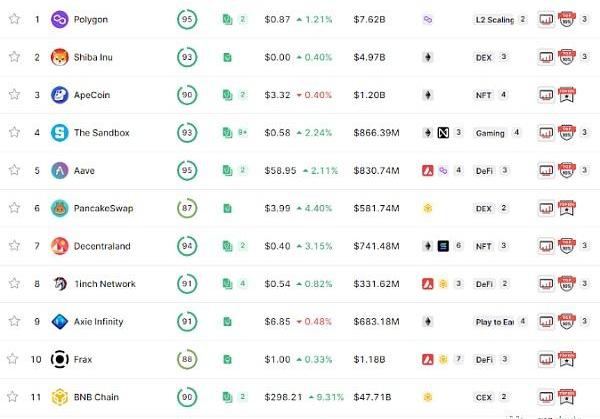The height and width of the screenshot is (419, 600).
Task: Click the 87 score ring for PancakeSwap
Action: click(187, 208)
